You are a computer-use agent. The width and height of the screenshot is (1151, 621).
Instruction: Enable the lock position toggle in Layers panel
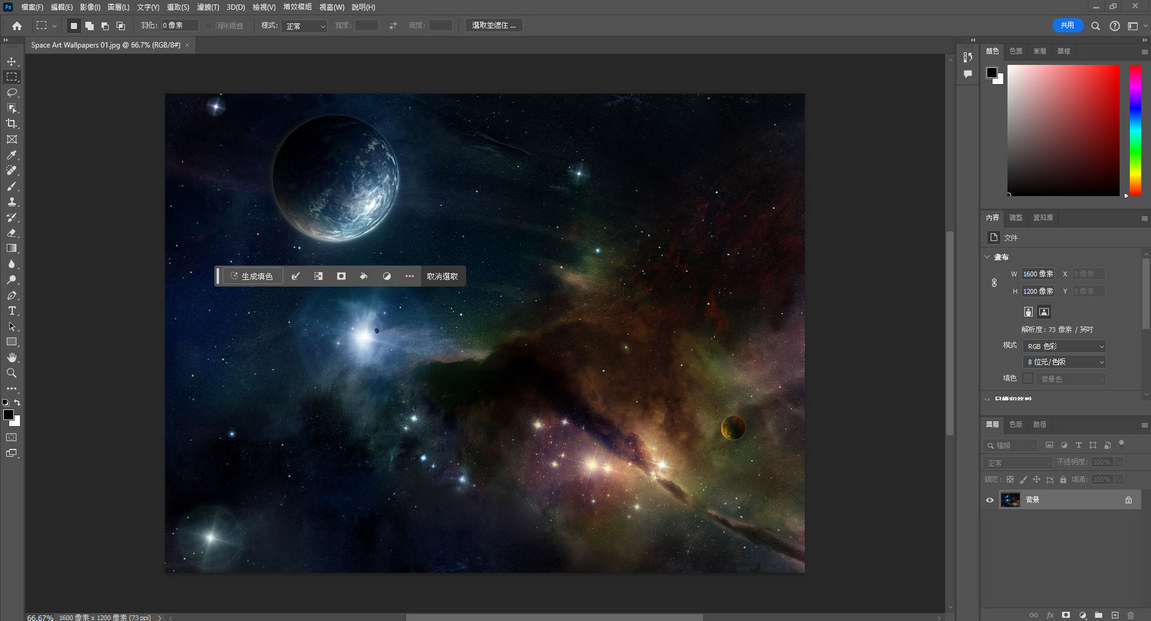point(1037,479)
